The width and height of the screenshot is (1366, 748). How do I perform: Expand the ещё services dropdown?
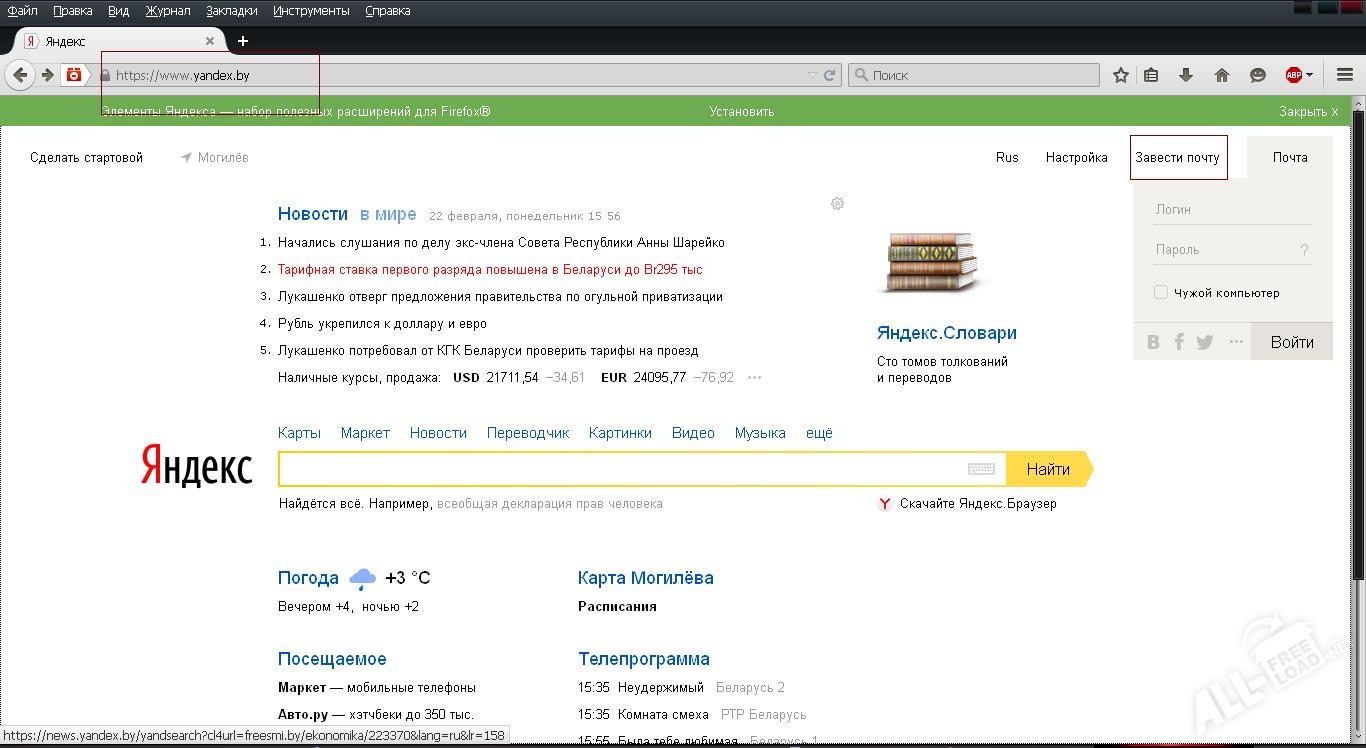[x=820, y=432]
